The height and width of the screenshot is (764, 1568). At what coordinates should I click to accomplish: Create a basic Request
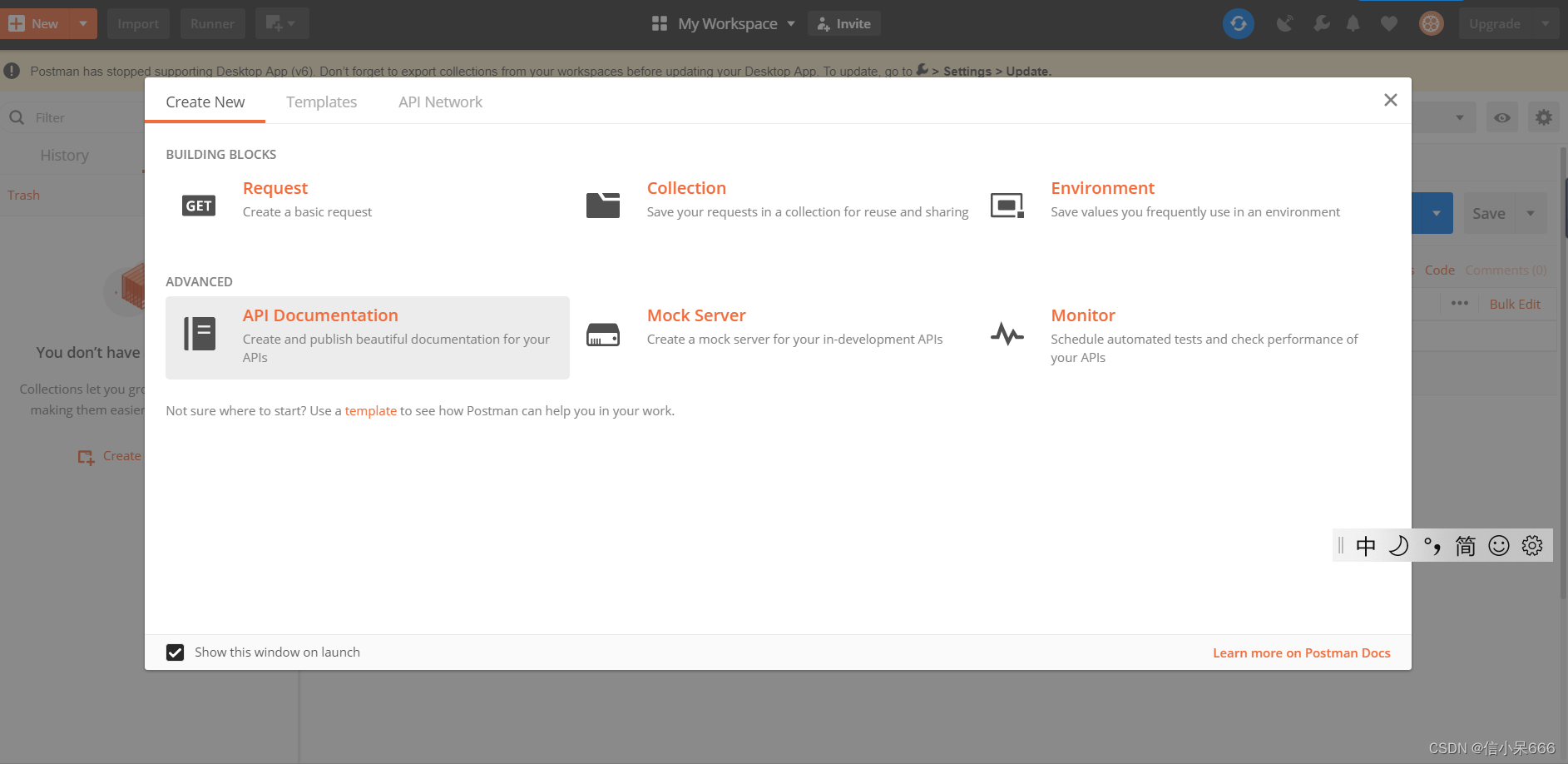[x=275, y=188]
